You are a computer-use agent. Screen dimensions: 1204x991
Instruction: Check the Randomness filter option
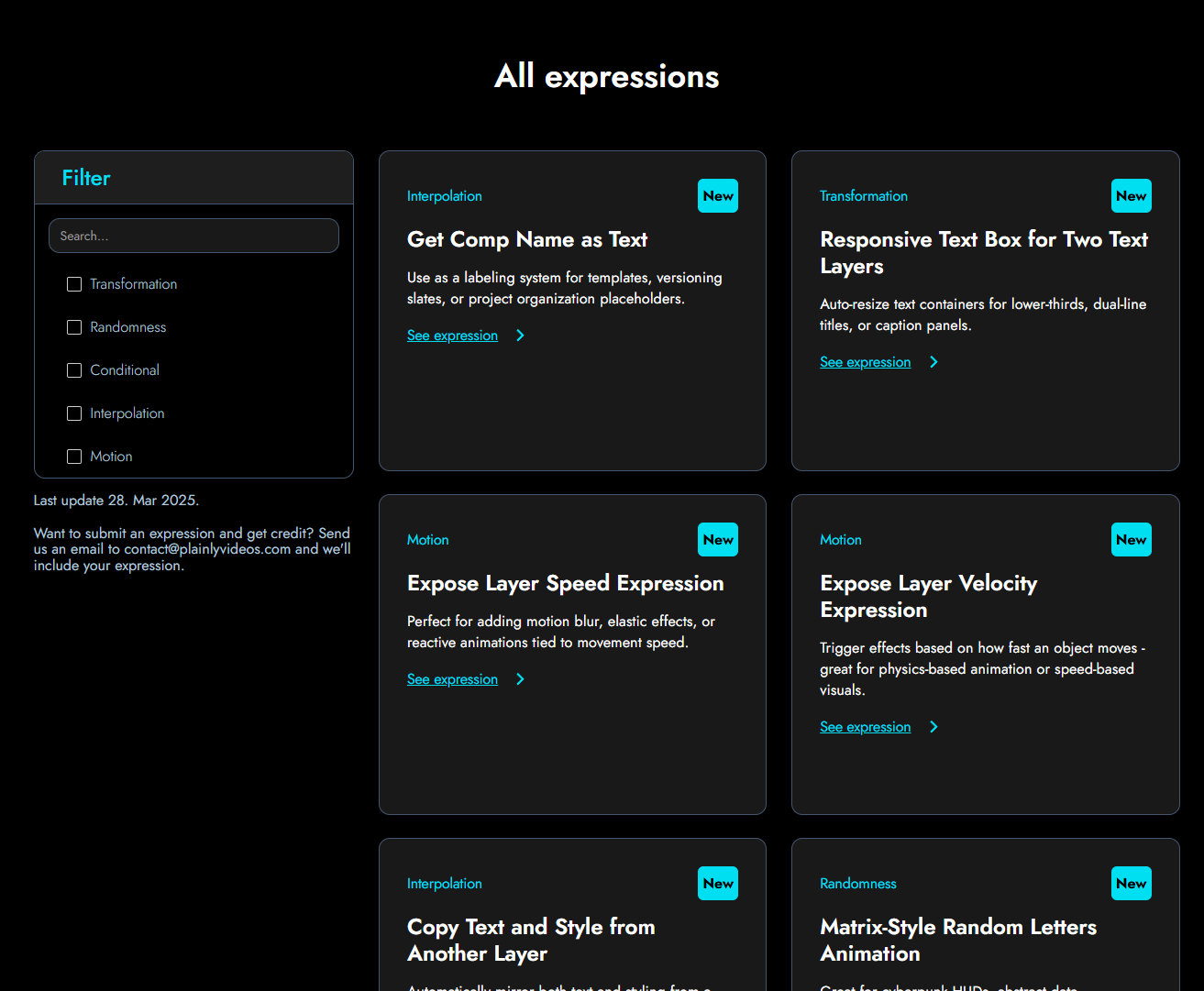click(x=74, y=327)
